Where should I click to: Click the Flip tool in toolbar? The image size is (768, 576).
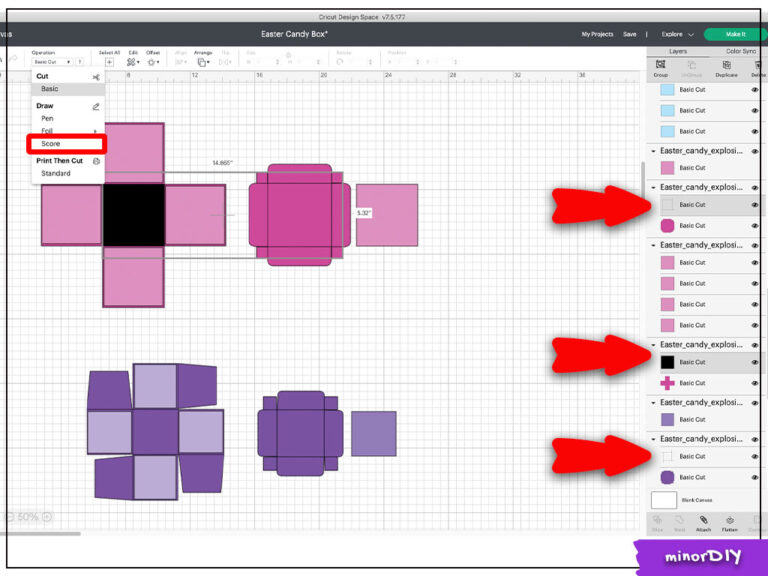tap(225, 62)
